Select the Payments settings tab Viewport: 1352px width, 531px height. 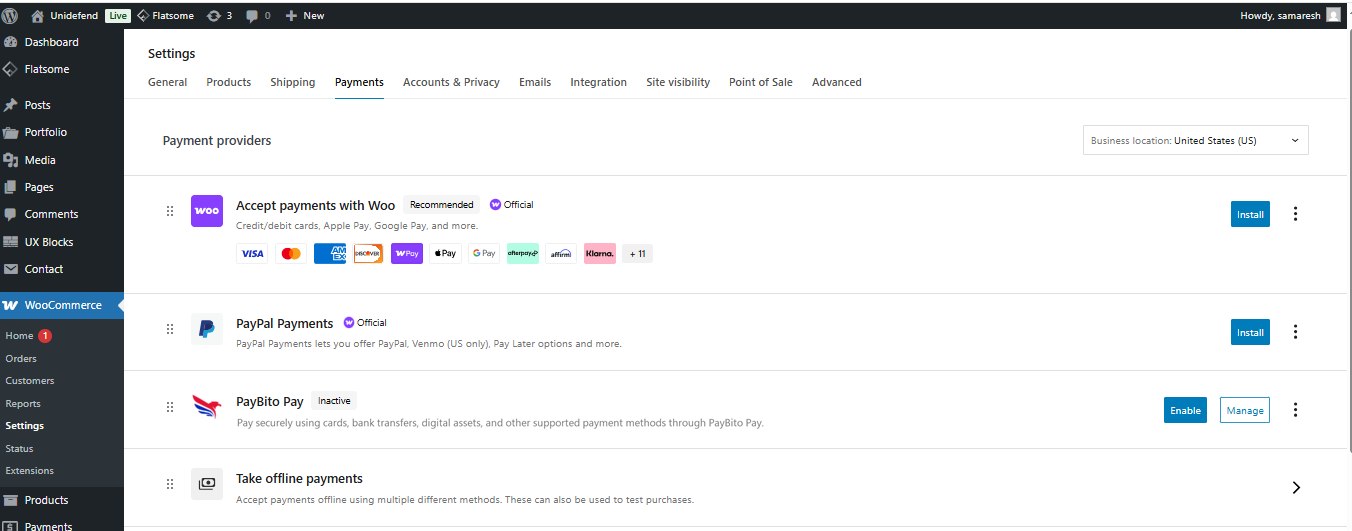[359, 82]
